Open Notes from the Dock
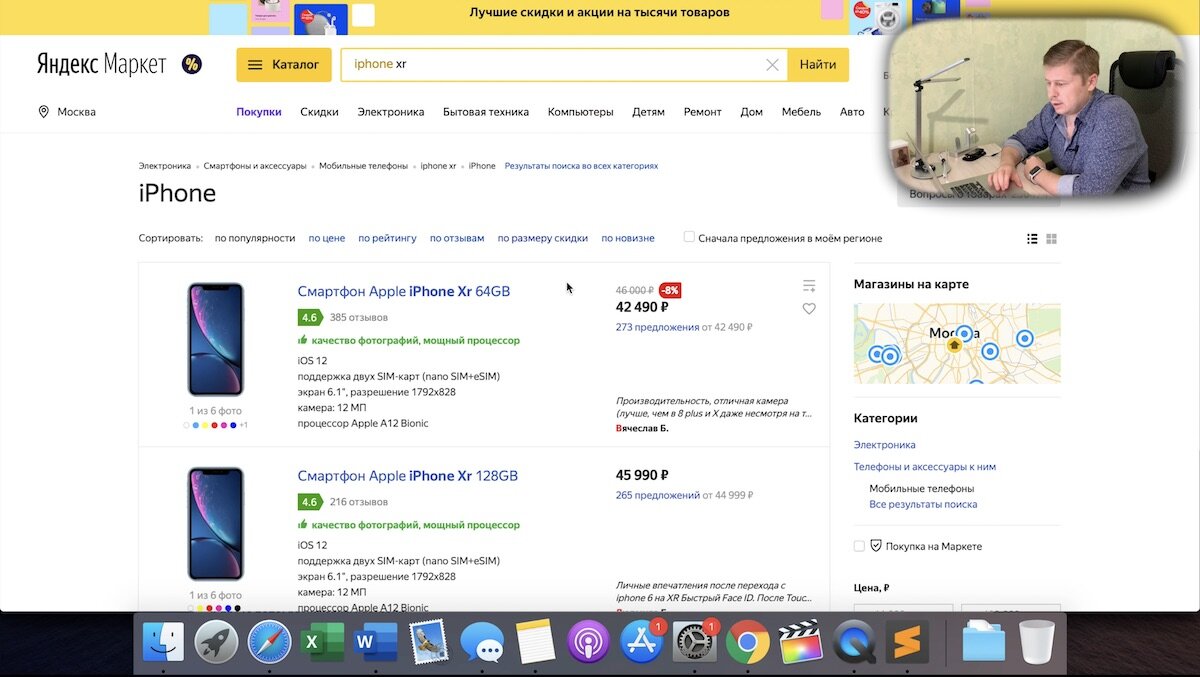Screen dimensions: 1200x677 [535, 642]
